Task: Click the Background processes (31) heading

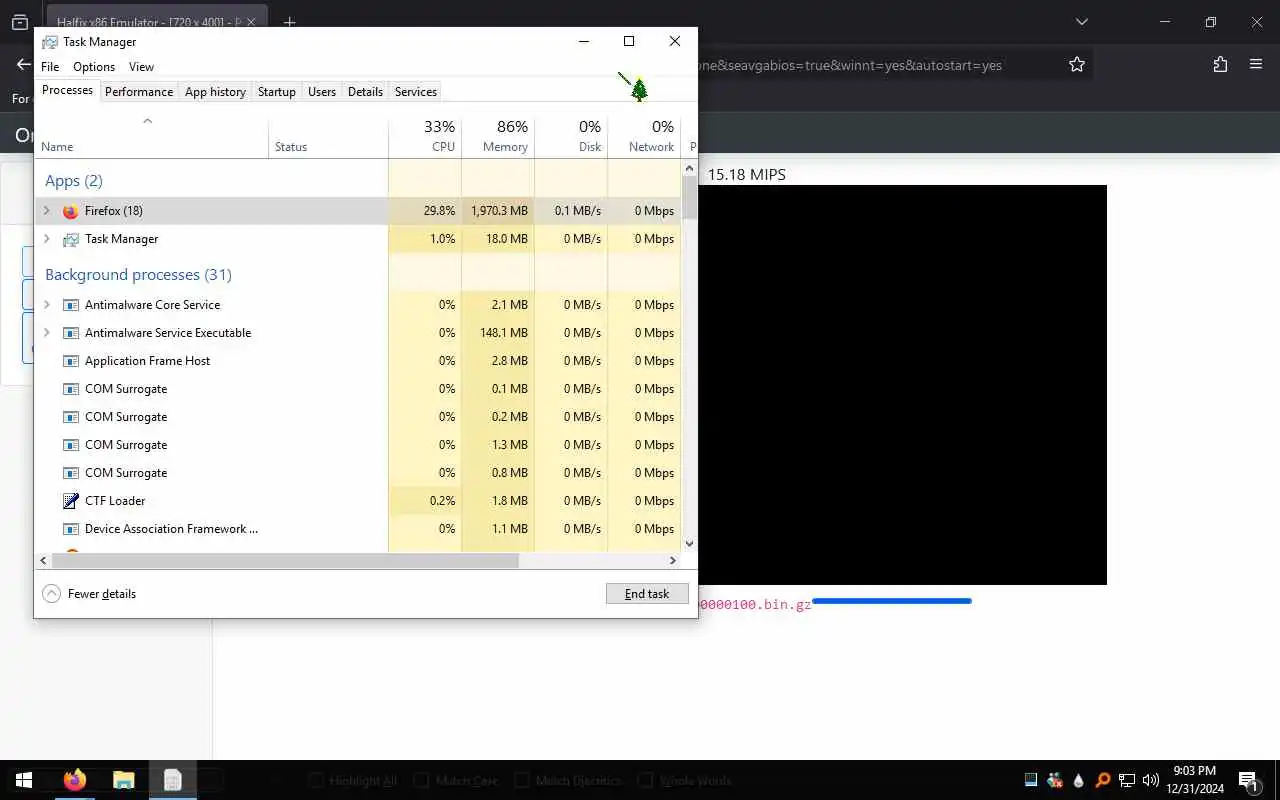Action: click(x=138, y=275)
